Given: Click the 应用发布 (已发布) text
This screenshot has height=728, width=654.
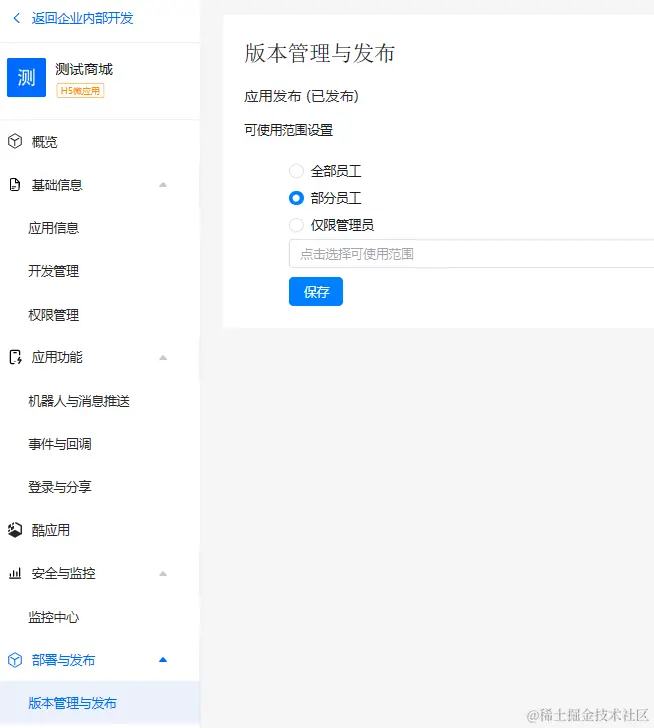Looking at the screenshot, I should point(301,96).
